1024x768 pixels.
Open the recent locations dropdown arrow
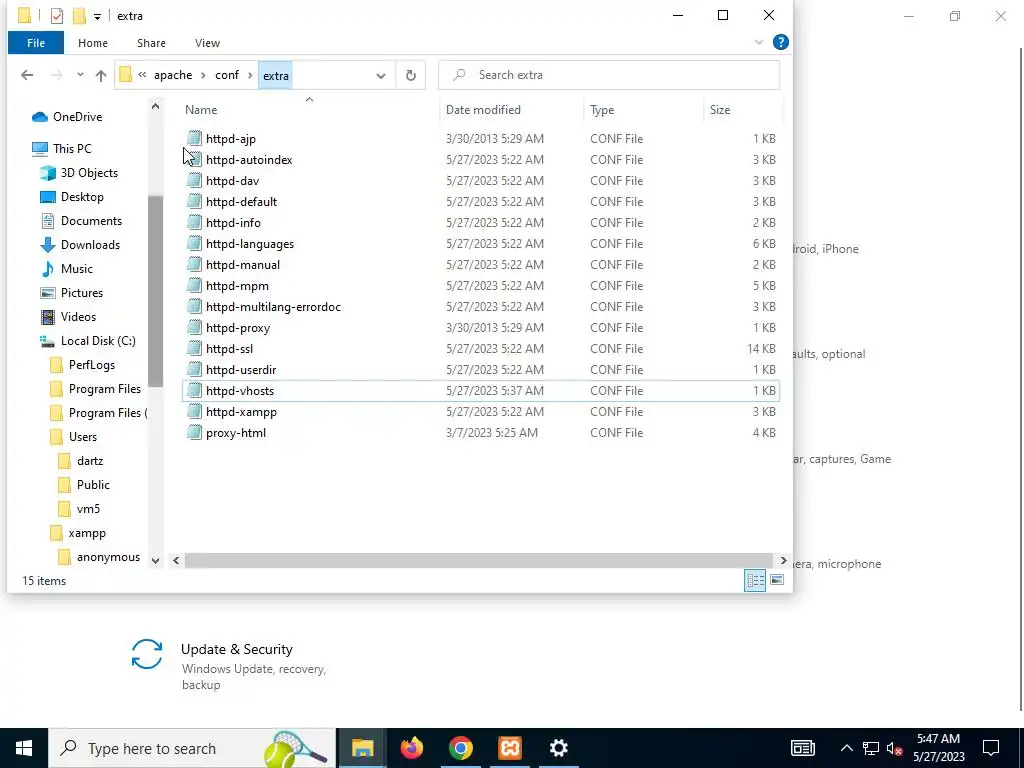(x=80, y=75)
